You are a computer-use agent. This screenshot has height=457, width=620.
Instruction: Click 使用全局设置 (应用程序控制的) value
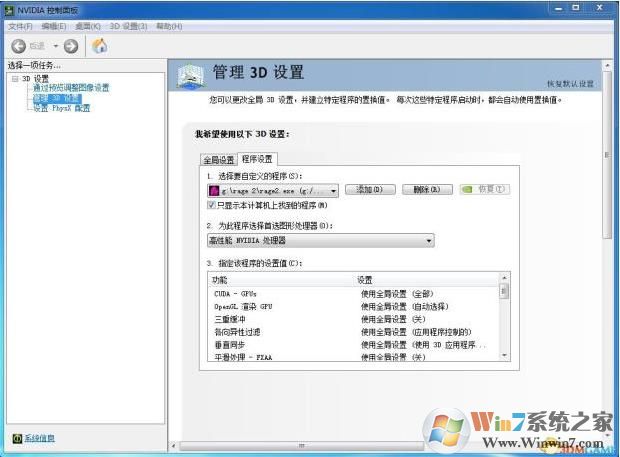(x=416, y=332)
